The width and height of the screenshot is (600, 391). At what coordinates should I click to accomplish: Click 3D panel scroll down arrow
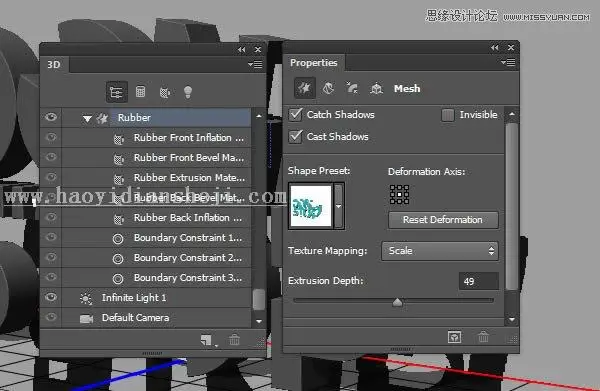[259, 321]
